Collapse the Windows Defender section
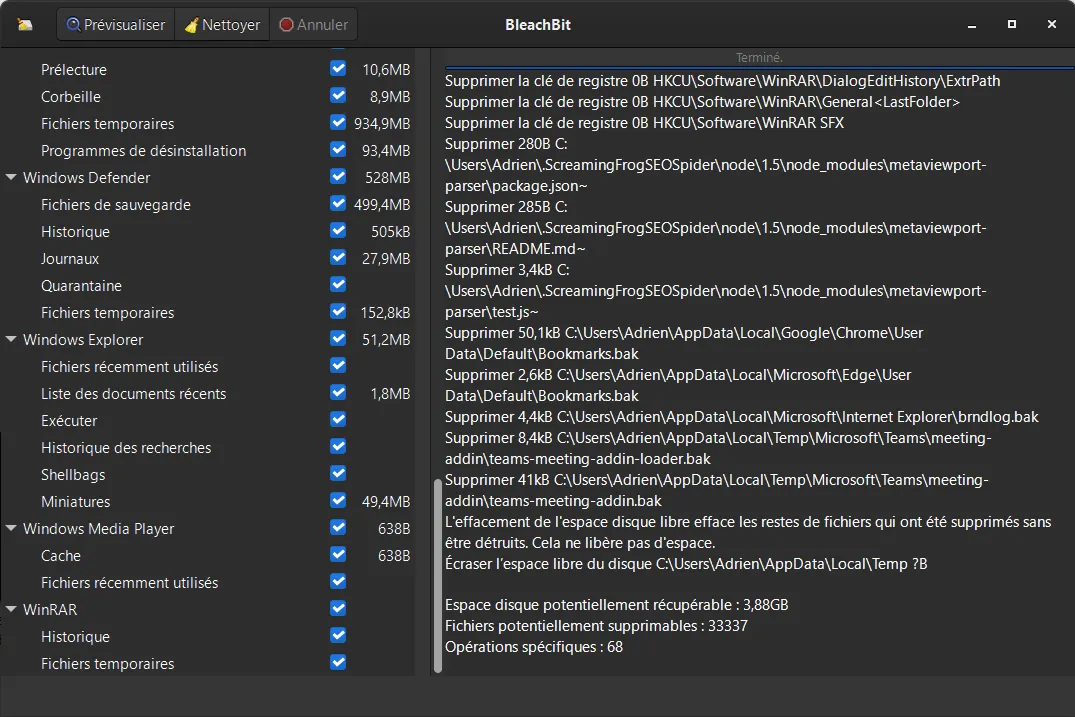This screenshot has width=1075, height=717. (10, 177)
